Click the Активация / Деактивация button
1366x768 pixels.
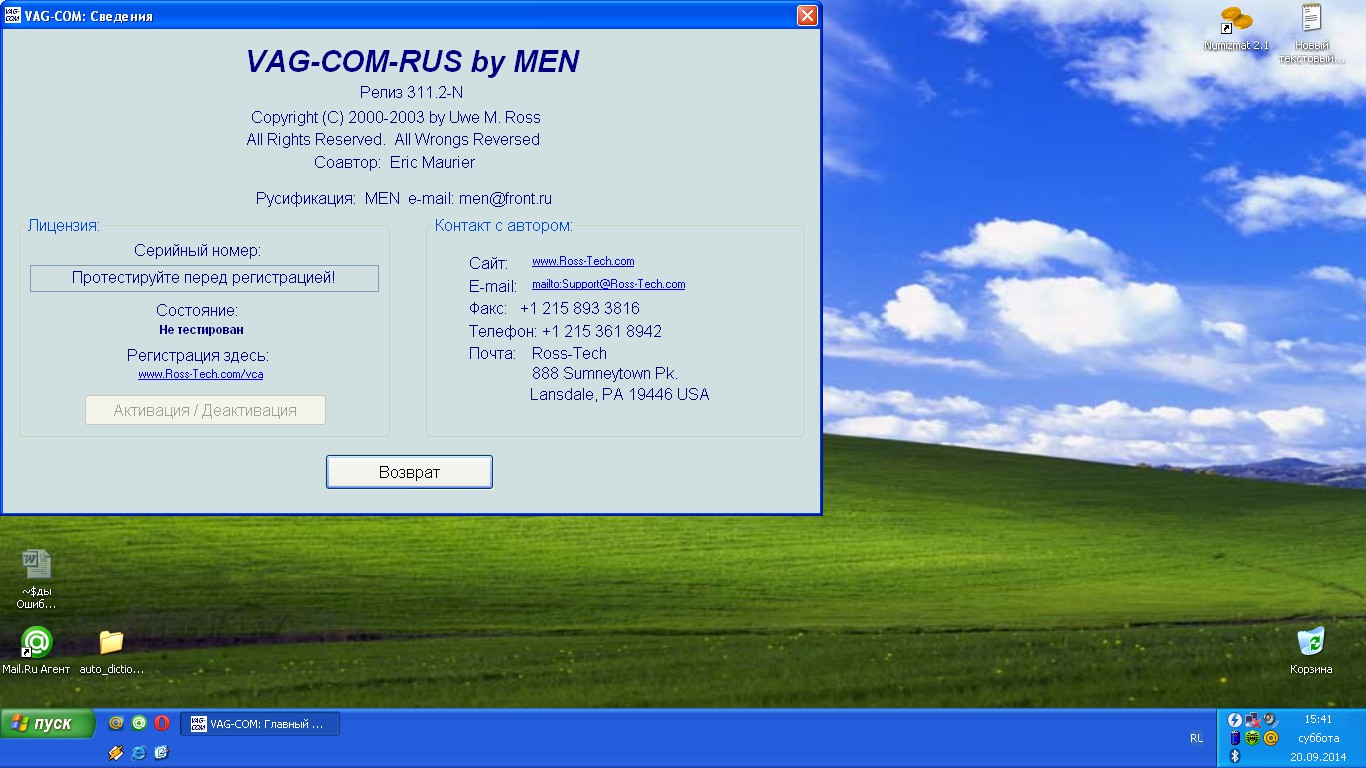[205, 410]
